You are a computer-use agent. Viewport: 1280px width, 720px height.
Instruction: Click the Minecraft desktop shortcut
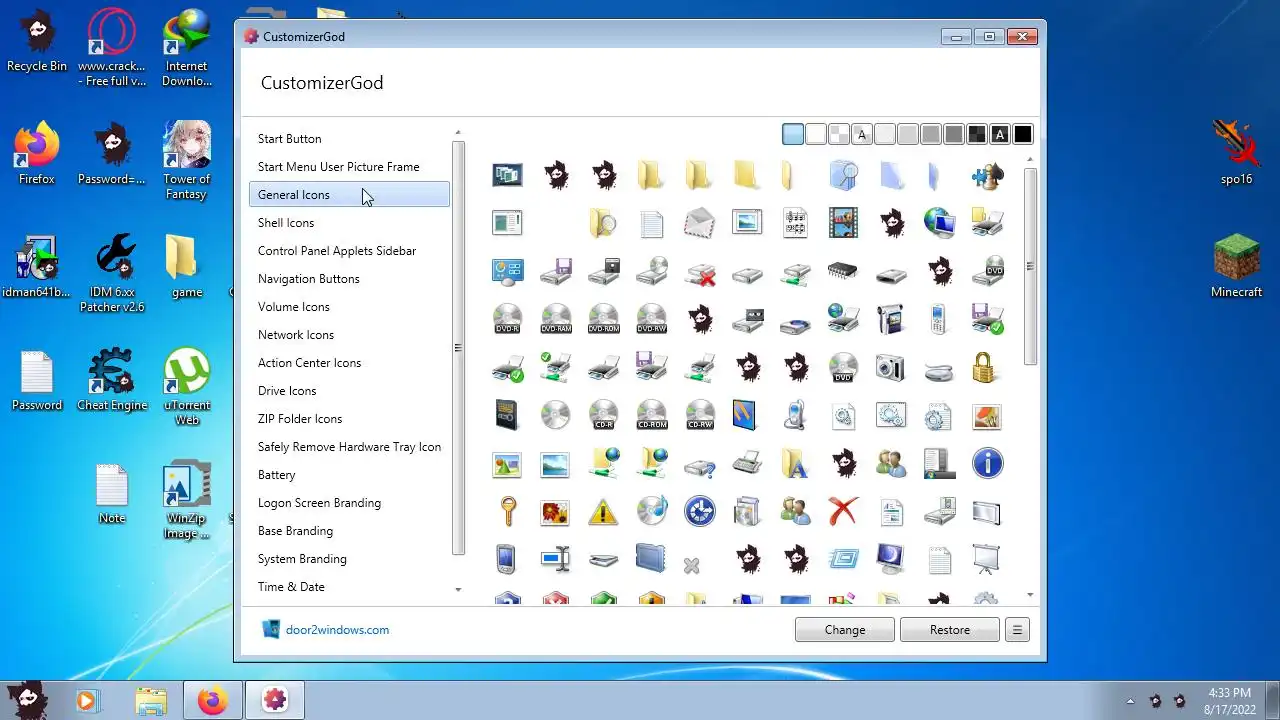[1236, 267]
